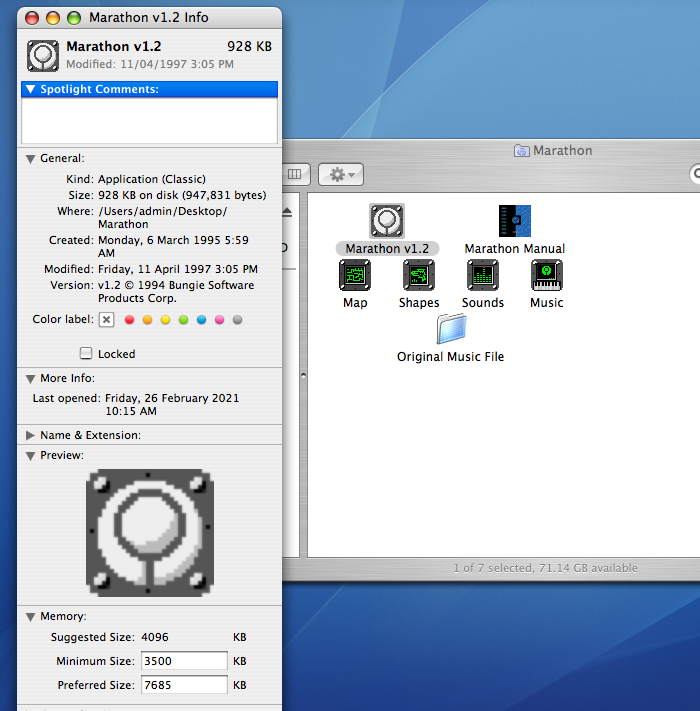Clear the color label with the X

click(x=107, y=320)
